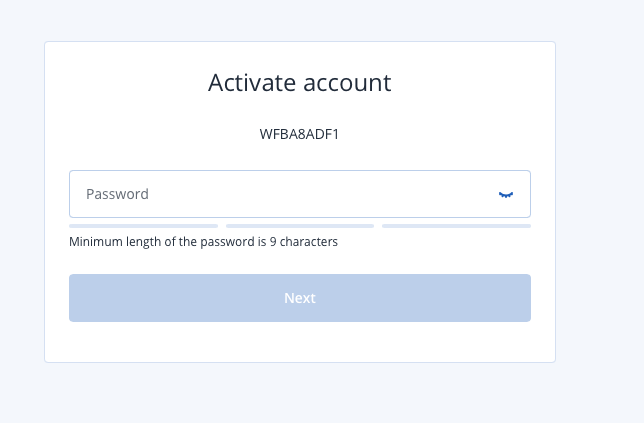This screenshot has width=644, height=423.
Task: Click the Activate account heading
Action: 300,83
